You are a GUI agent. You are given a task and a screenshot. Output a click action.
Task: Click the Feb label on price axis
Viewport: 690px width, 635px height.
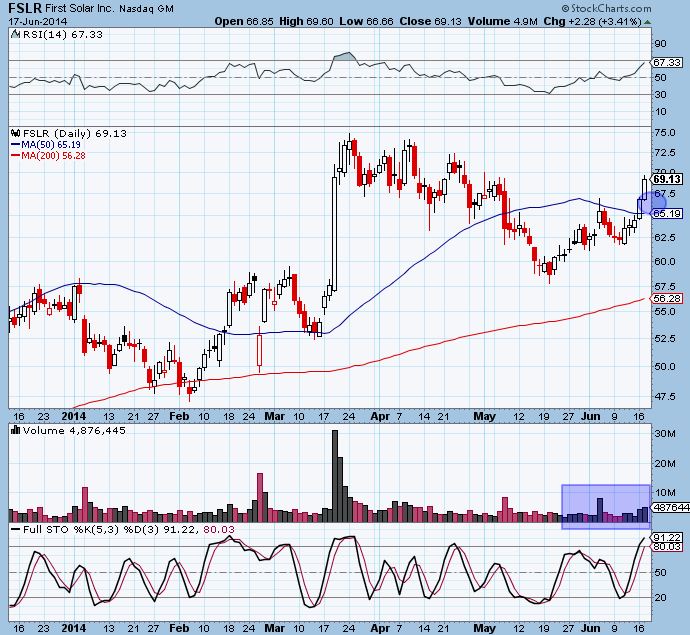179,416
